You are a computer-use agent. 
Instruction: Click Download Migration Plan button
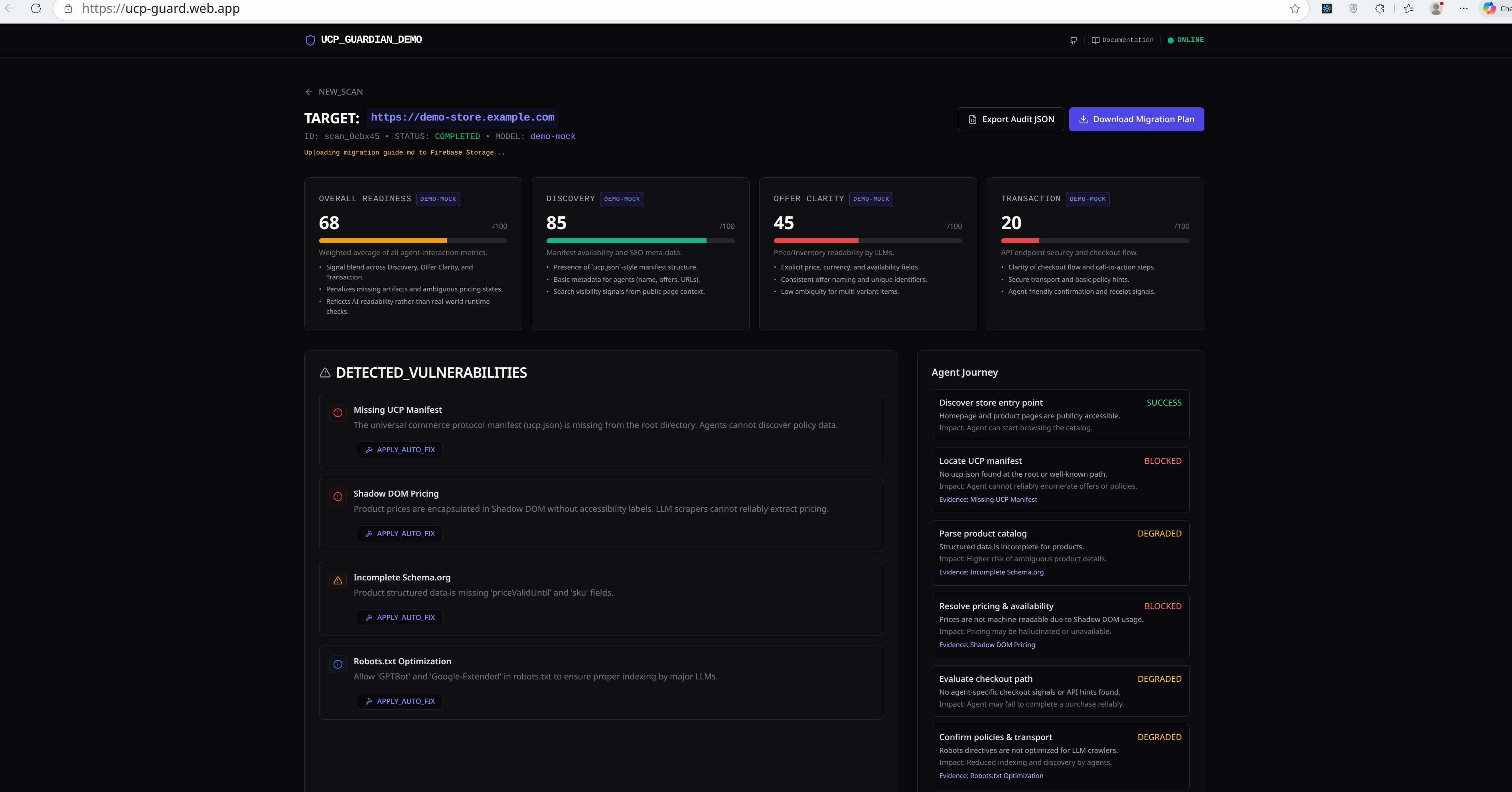1136,119
